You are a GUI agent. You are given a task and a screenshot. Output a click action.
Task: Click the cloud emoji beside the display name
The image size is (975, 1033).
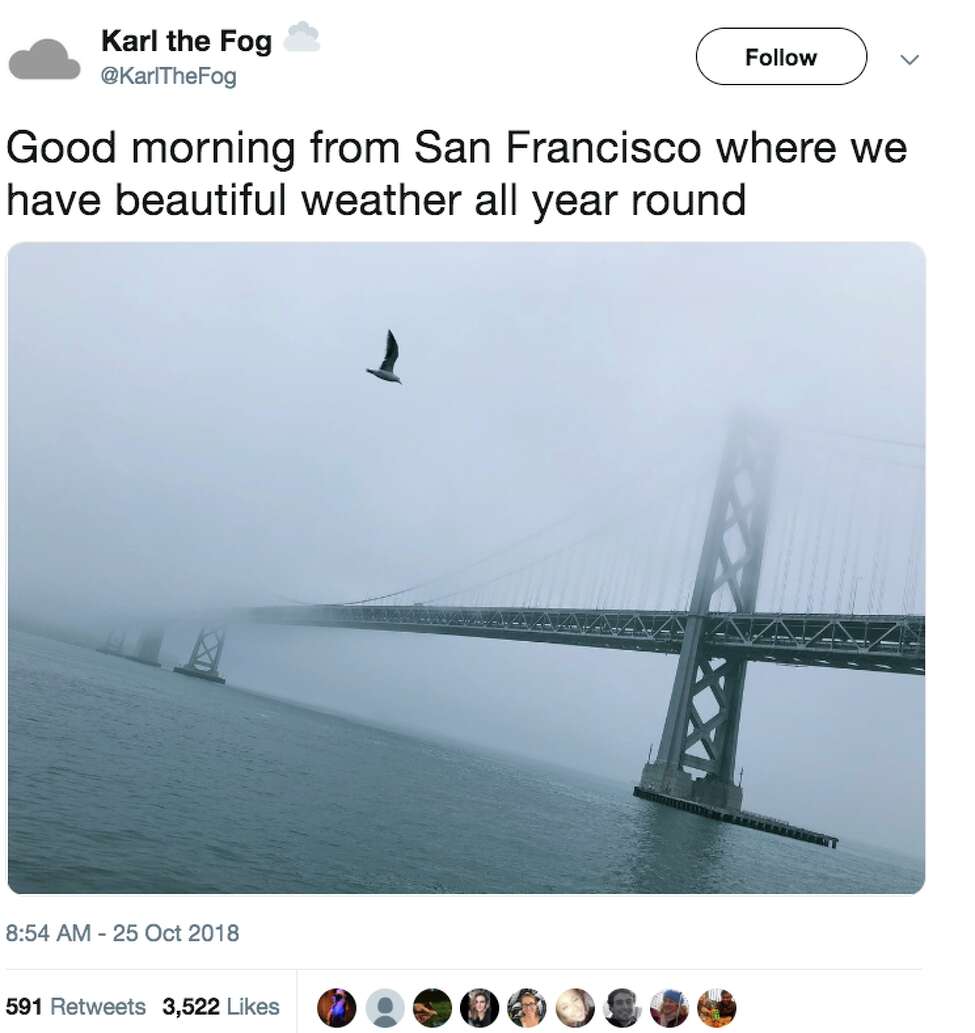302,39
